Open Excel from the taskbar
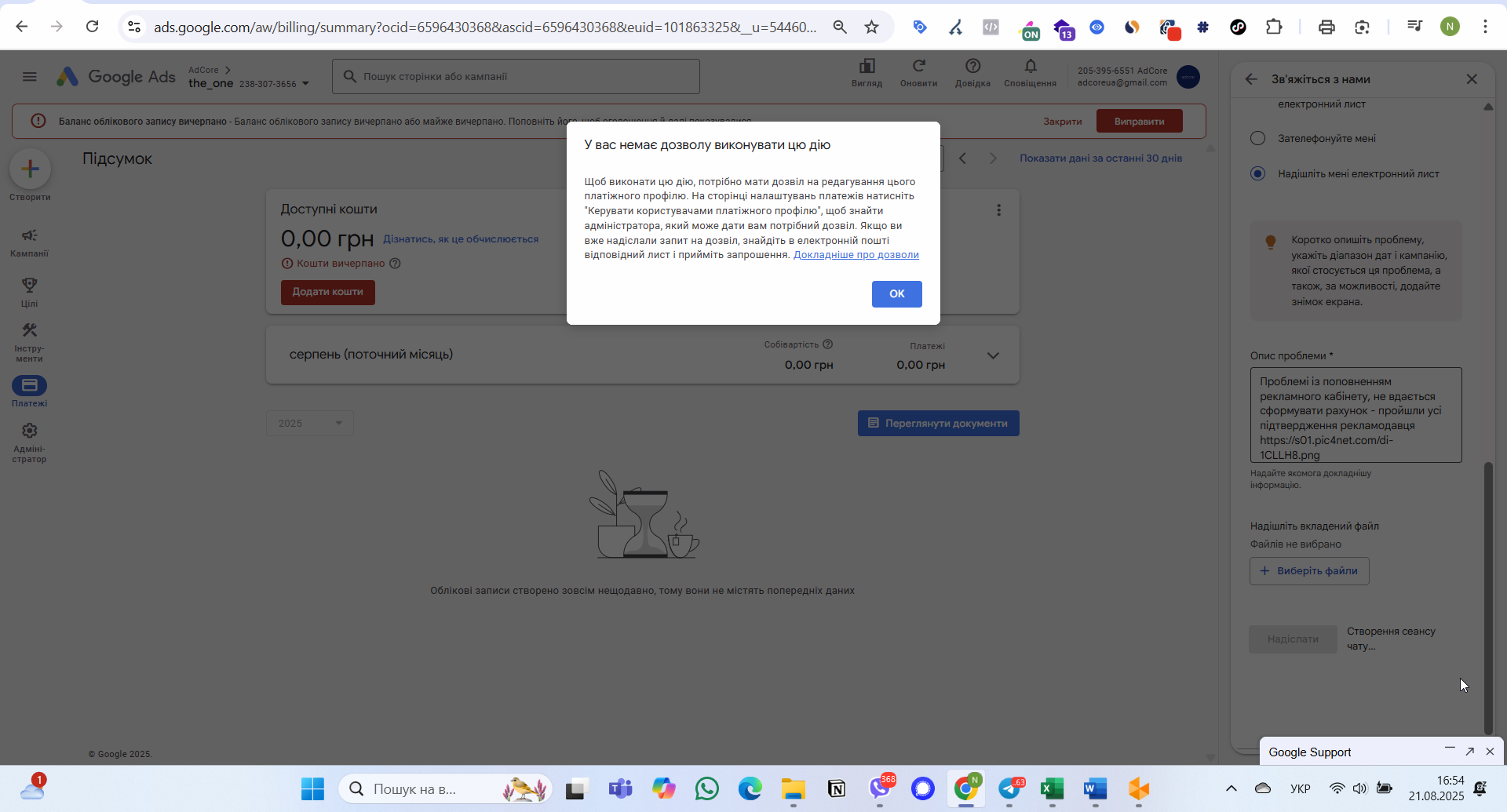The height and width of the screenshot is (812, 1507). tap(1052, 789)
